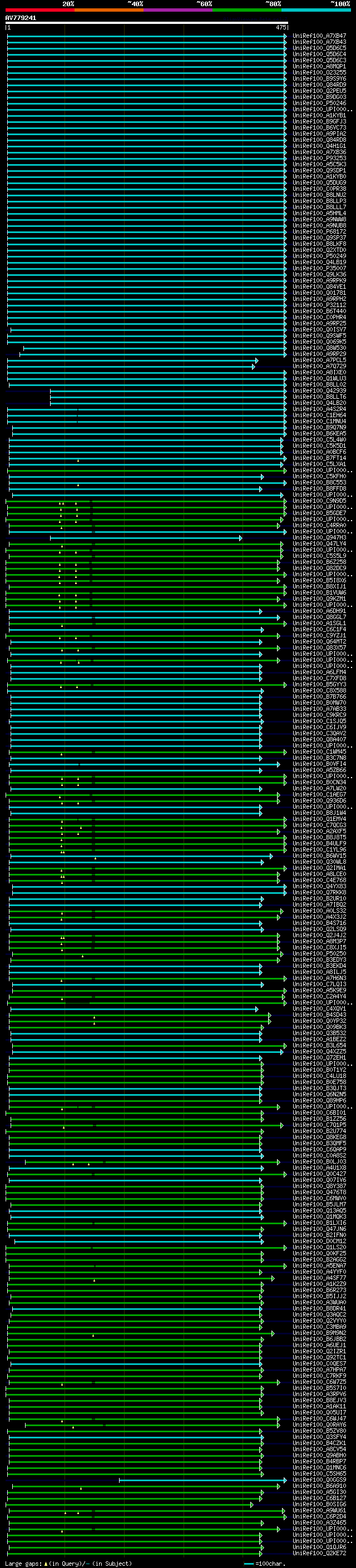Select hit label UniRef100_Q5D6C4
The image size is (356, 1568).
pos(319,54)
